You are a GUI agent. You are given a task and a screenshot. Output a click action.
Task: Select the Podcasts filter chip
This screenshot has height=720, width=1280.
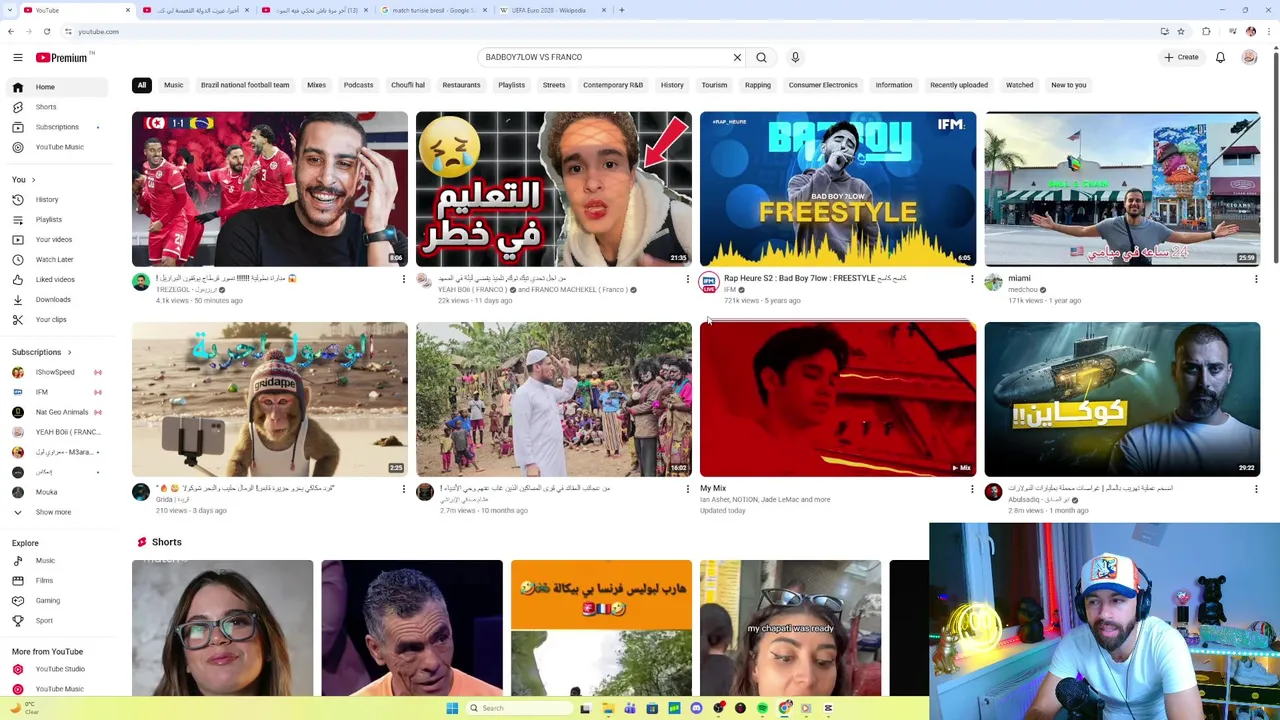click(358, 85)
